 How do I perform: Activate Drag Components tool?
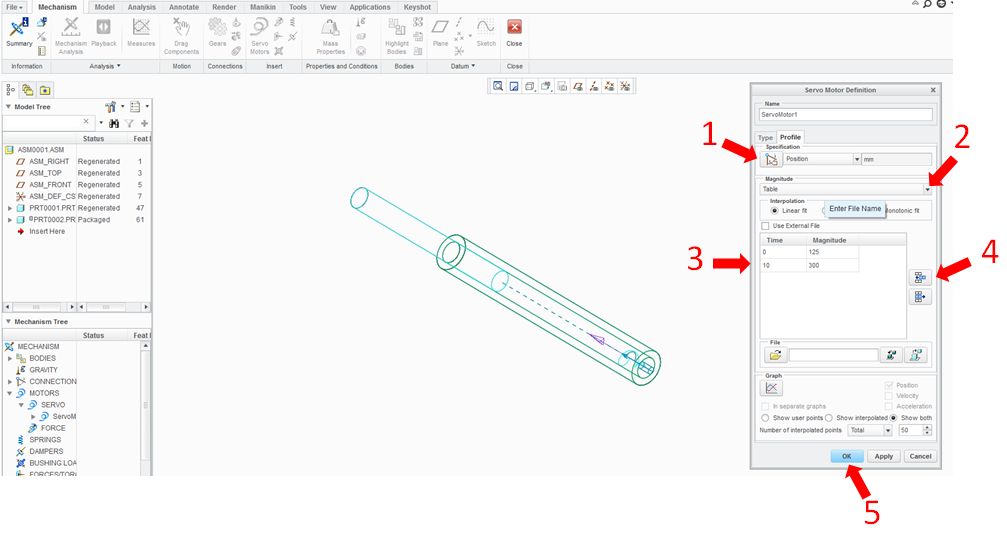point(181,35)
